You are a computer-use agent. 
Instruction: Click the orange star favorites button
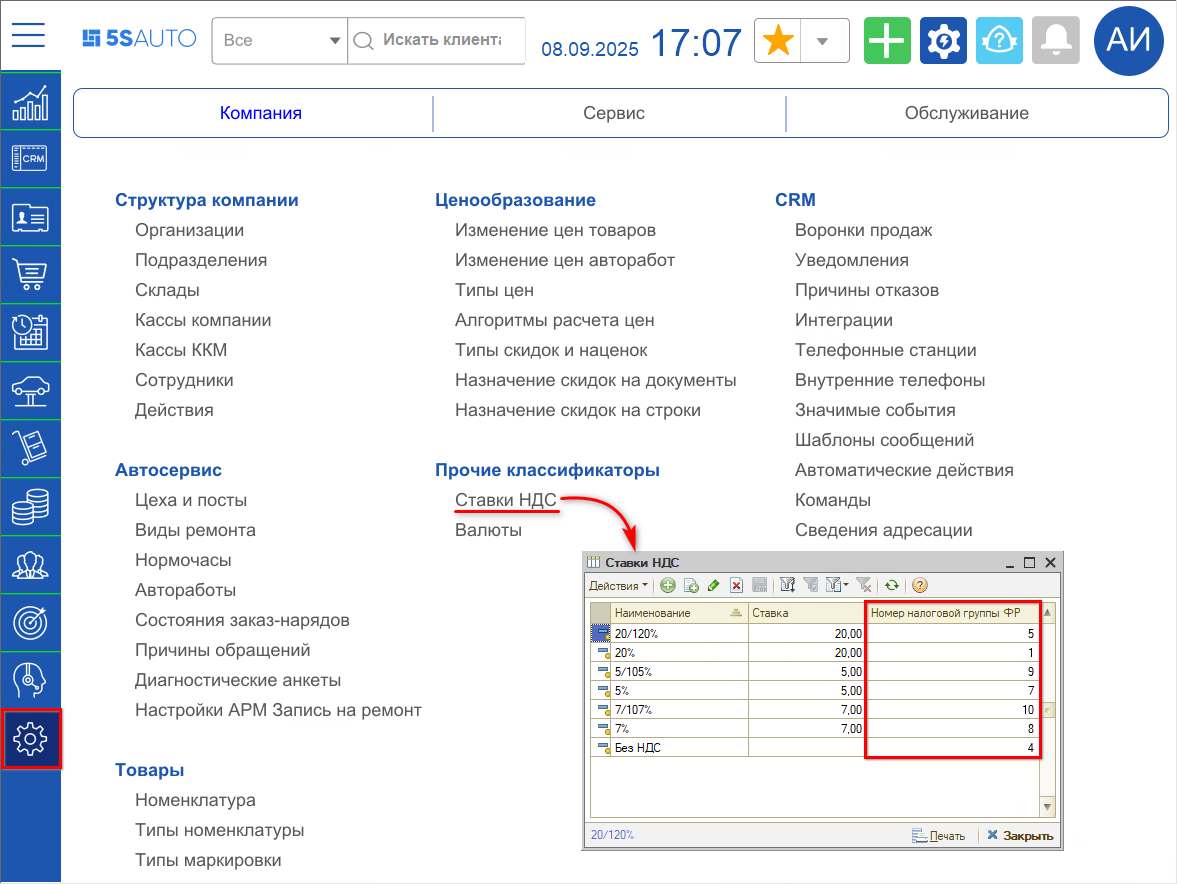click(x=778, y=41)
